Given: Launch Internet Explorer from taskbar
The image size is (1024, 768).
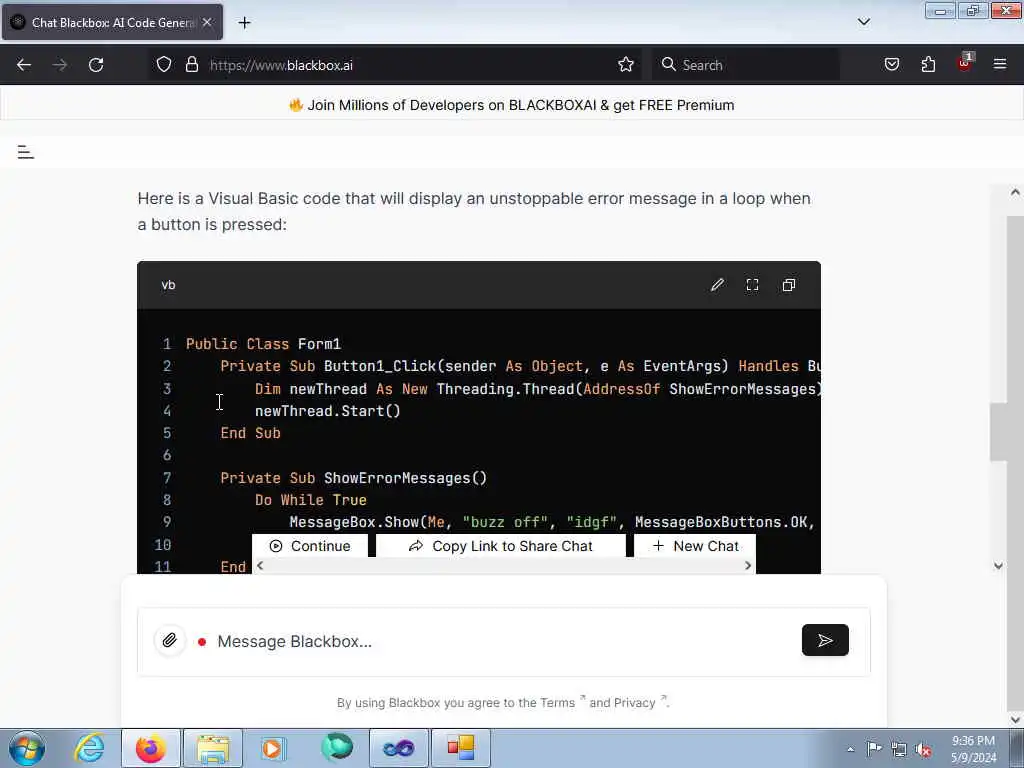Looking at the screenshot, I should (89, 748).
